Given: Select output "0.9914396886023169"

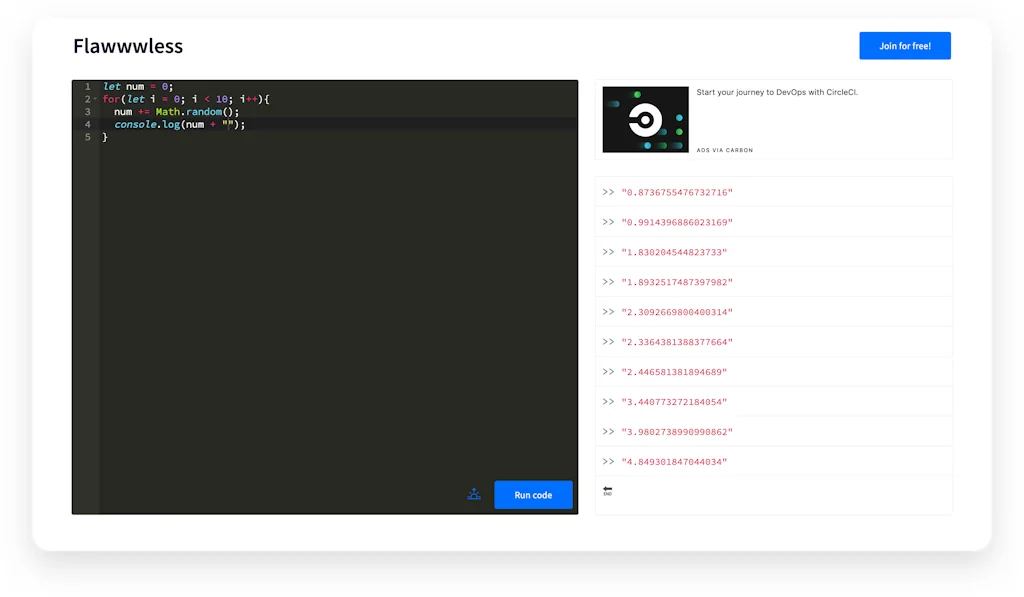Looking at the screenshot, I should [x=677, y=222].
